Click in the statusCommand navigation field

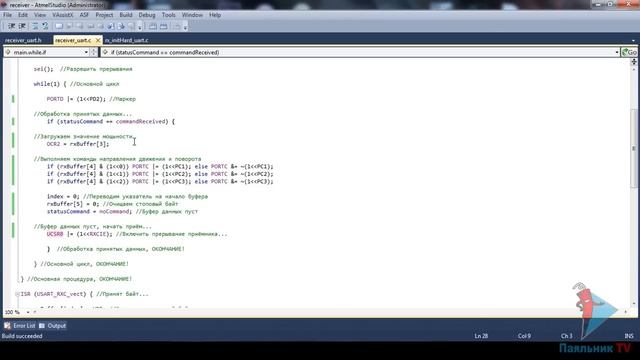click(x=359, y=52)
